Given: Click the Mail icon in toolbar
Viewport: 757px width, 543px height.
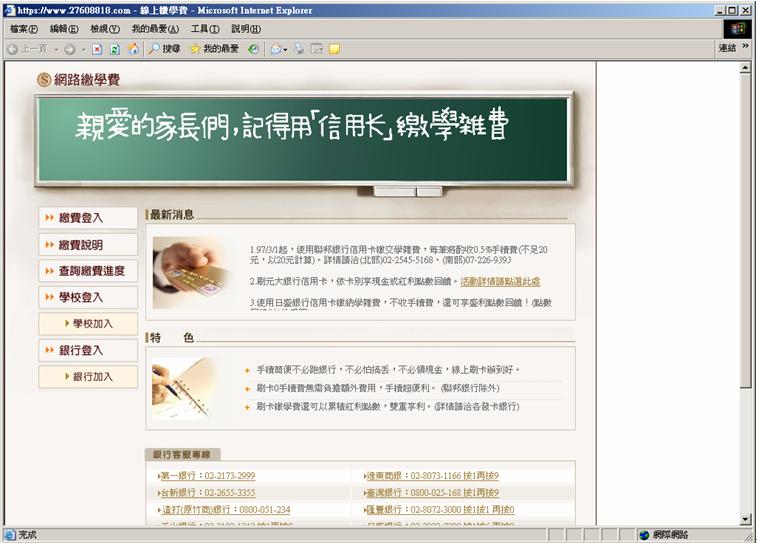Looking at the screenshot, I should click(x=278, y=48).
